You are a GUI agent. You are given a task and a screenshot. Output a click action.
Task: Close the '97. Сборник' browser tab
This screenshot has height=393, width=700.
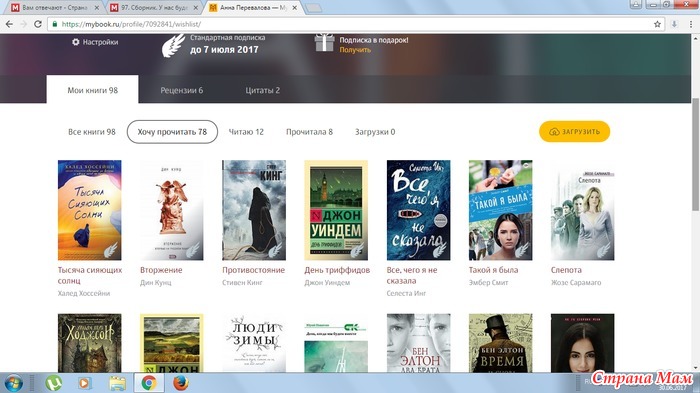point(196,8)
